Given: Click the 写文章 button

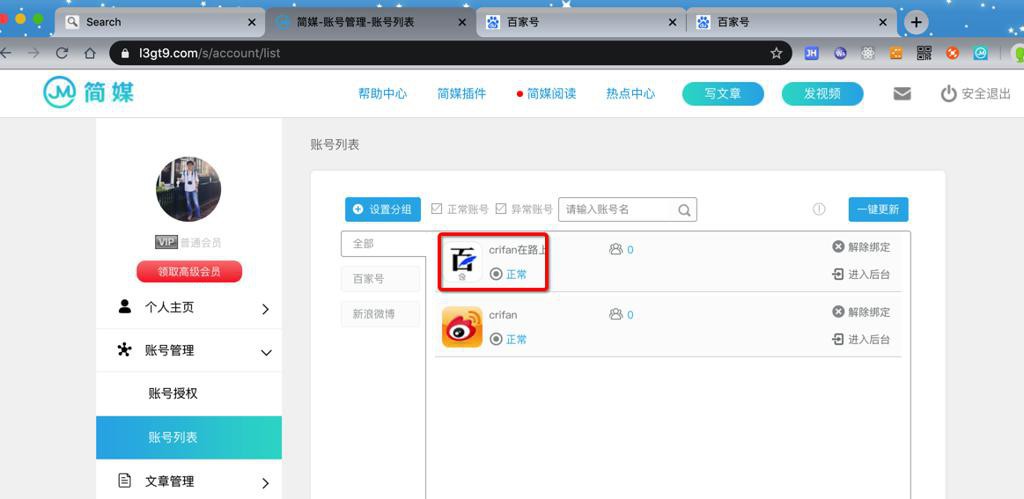Looking at the screenshot, I should tap(723, 94).
